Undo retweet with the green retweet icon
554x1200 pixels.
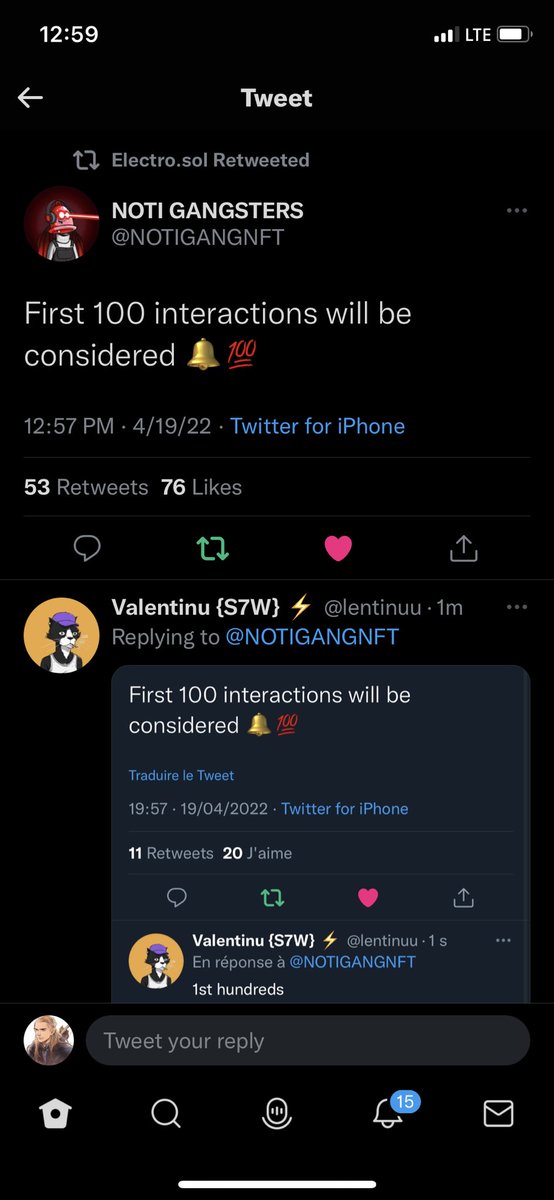click(212, 547)
